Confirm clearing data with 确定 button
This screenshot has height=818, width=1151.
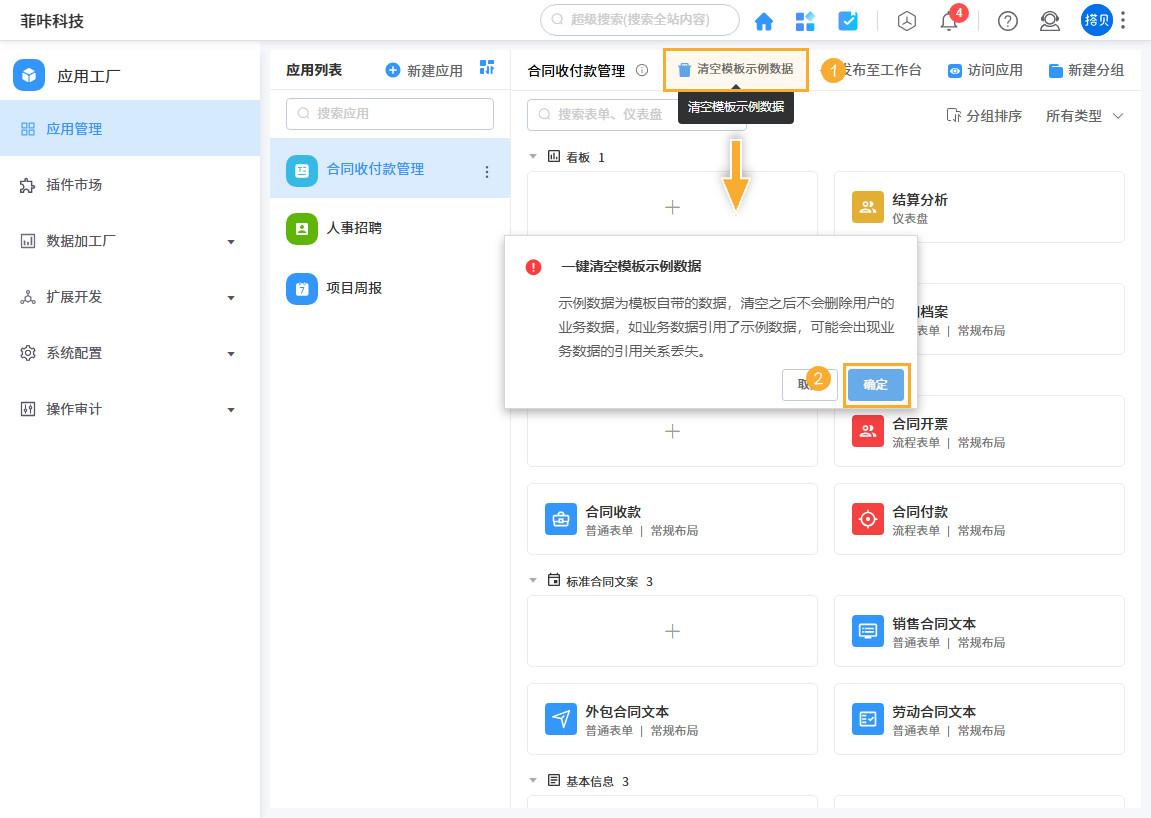(876, 384)
